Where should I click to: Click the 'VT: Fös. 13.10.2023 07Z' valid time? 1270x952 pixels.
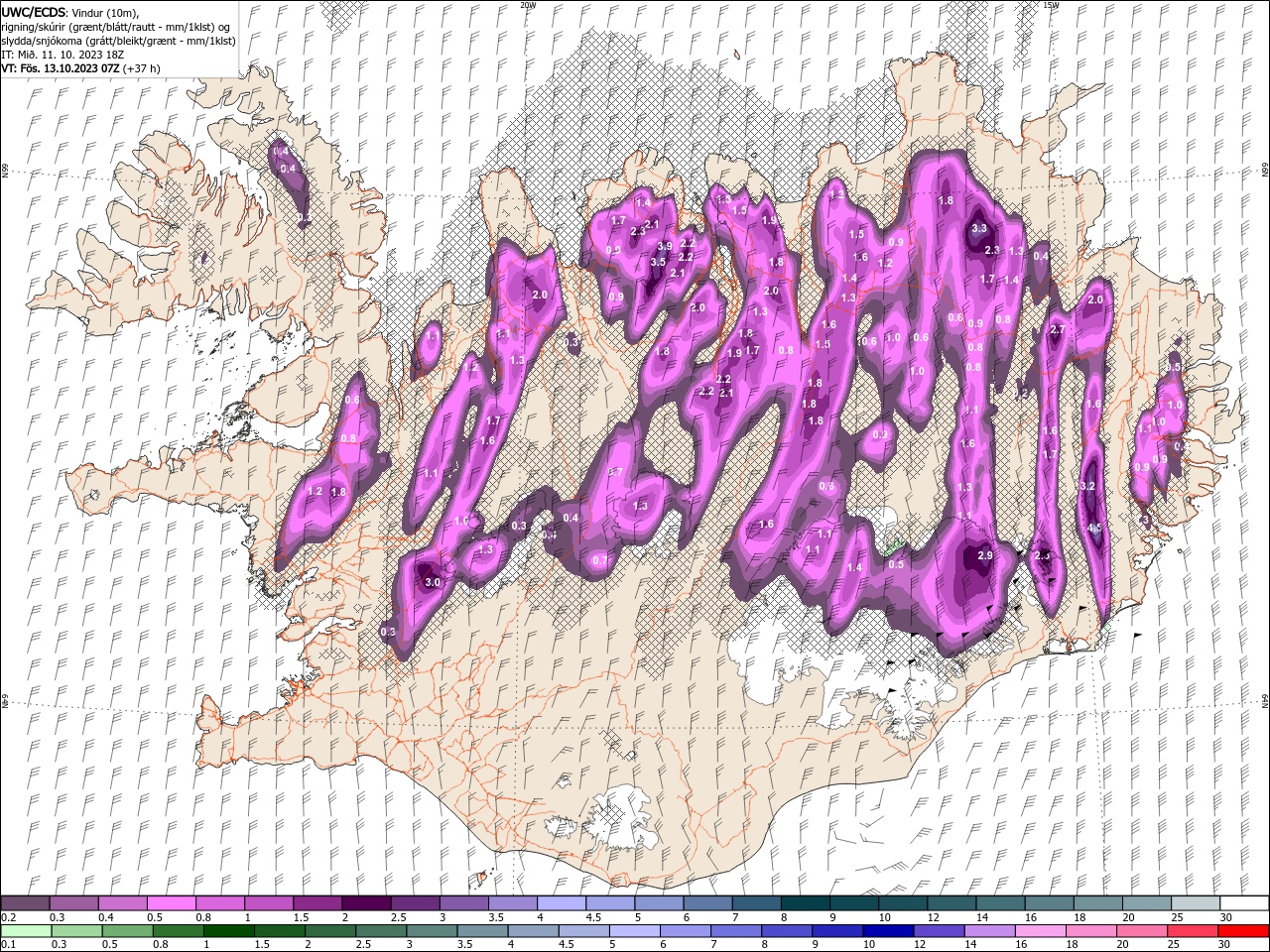(61, 68)
